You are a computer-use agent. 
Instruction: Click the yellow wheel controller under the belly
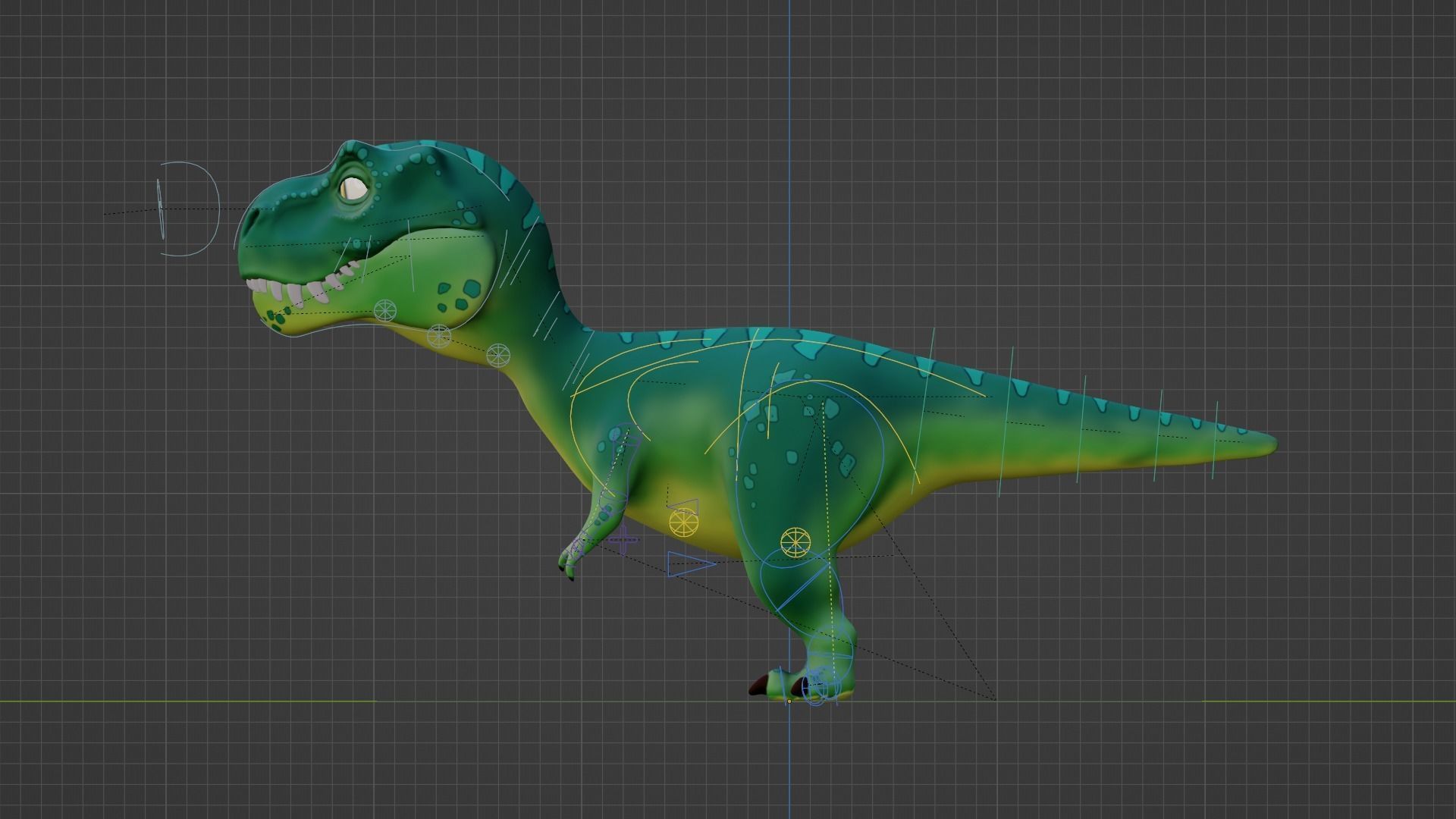point(682,521)
